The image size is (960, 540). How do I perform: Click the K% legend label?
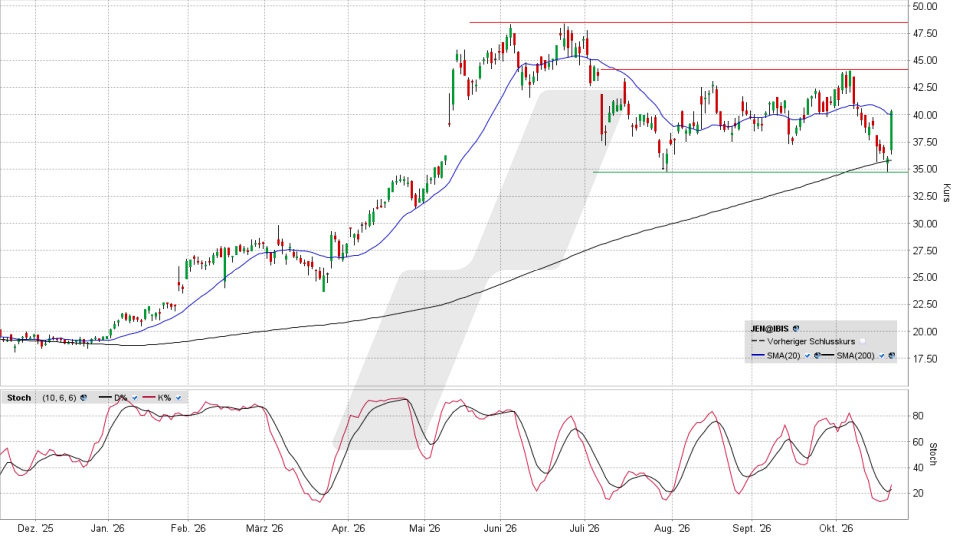[164, 398]
